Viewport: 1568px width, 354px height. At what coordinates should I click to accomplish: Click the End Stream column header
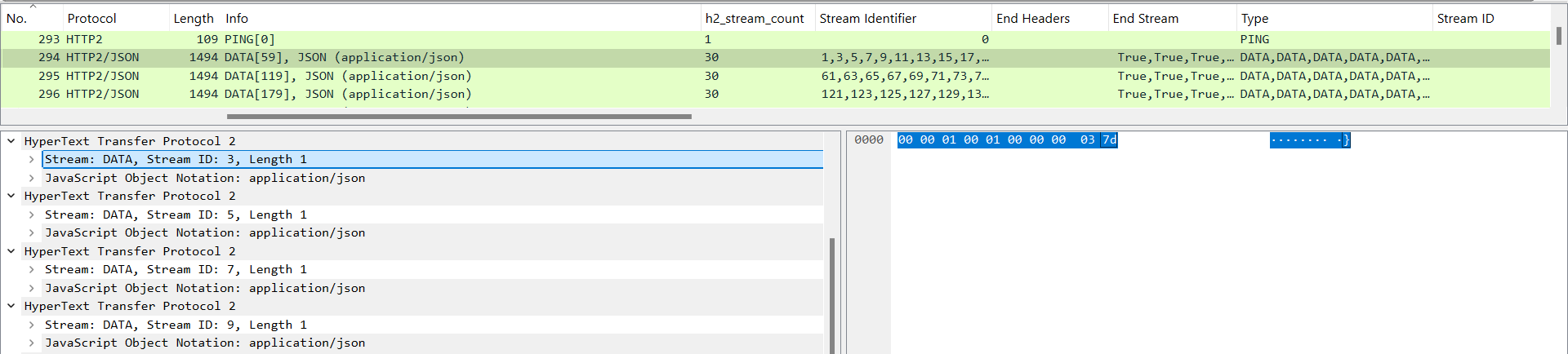pos(1145,18)
